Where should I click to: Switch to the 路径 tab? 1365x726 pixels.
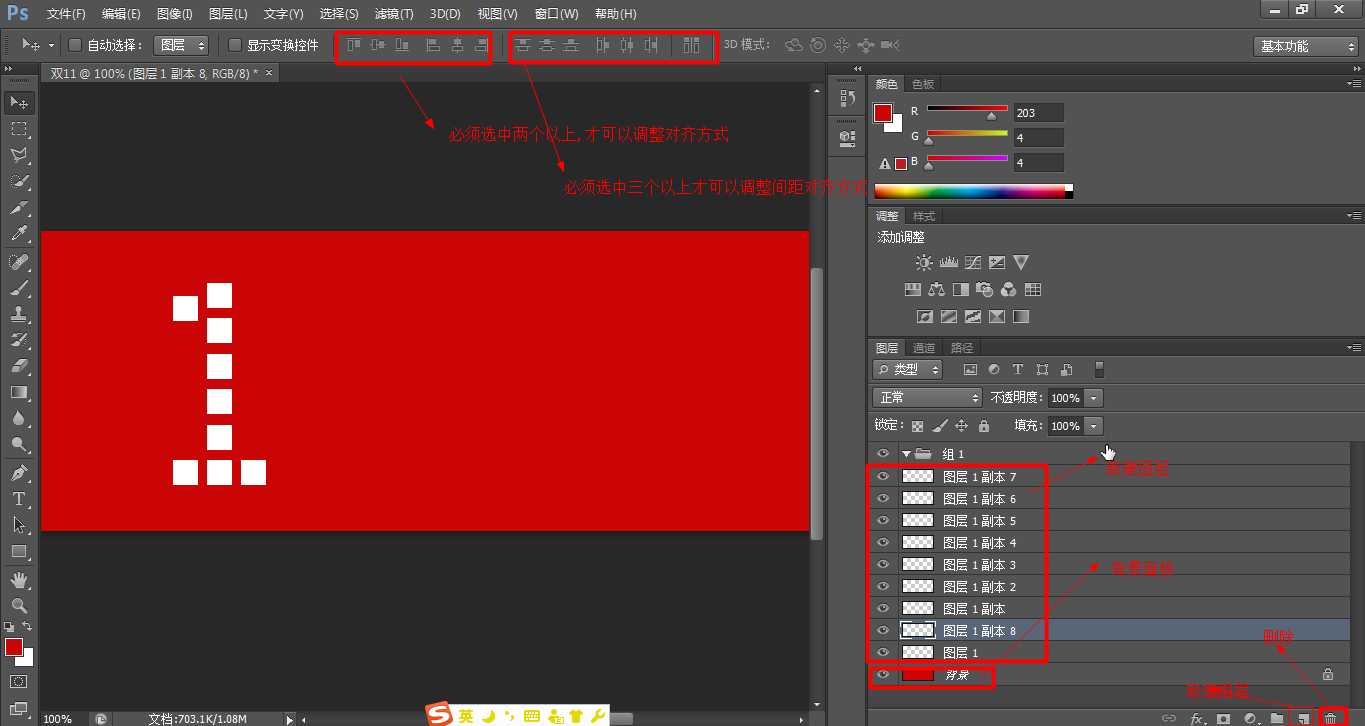962,348
